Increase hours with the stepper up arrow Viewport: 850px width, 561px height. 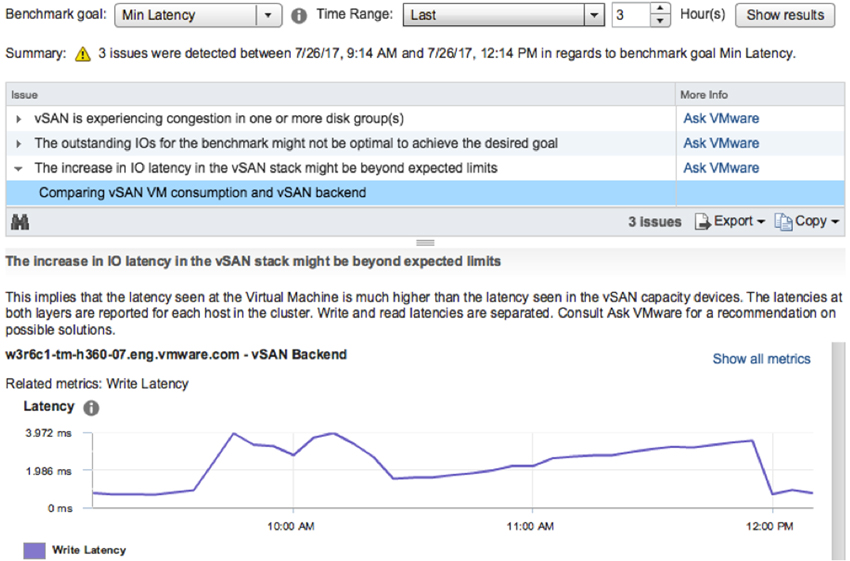pyautogui.click(x=660, y=9)
